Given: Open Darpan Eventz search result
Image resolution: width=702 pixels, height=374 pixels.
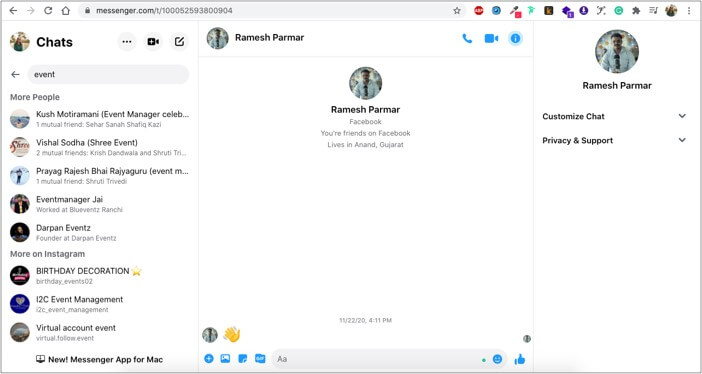Looking at the screenshot, I should [99, 232].
